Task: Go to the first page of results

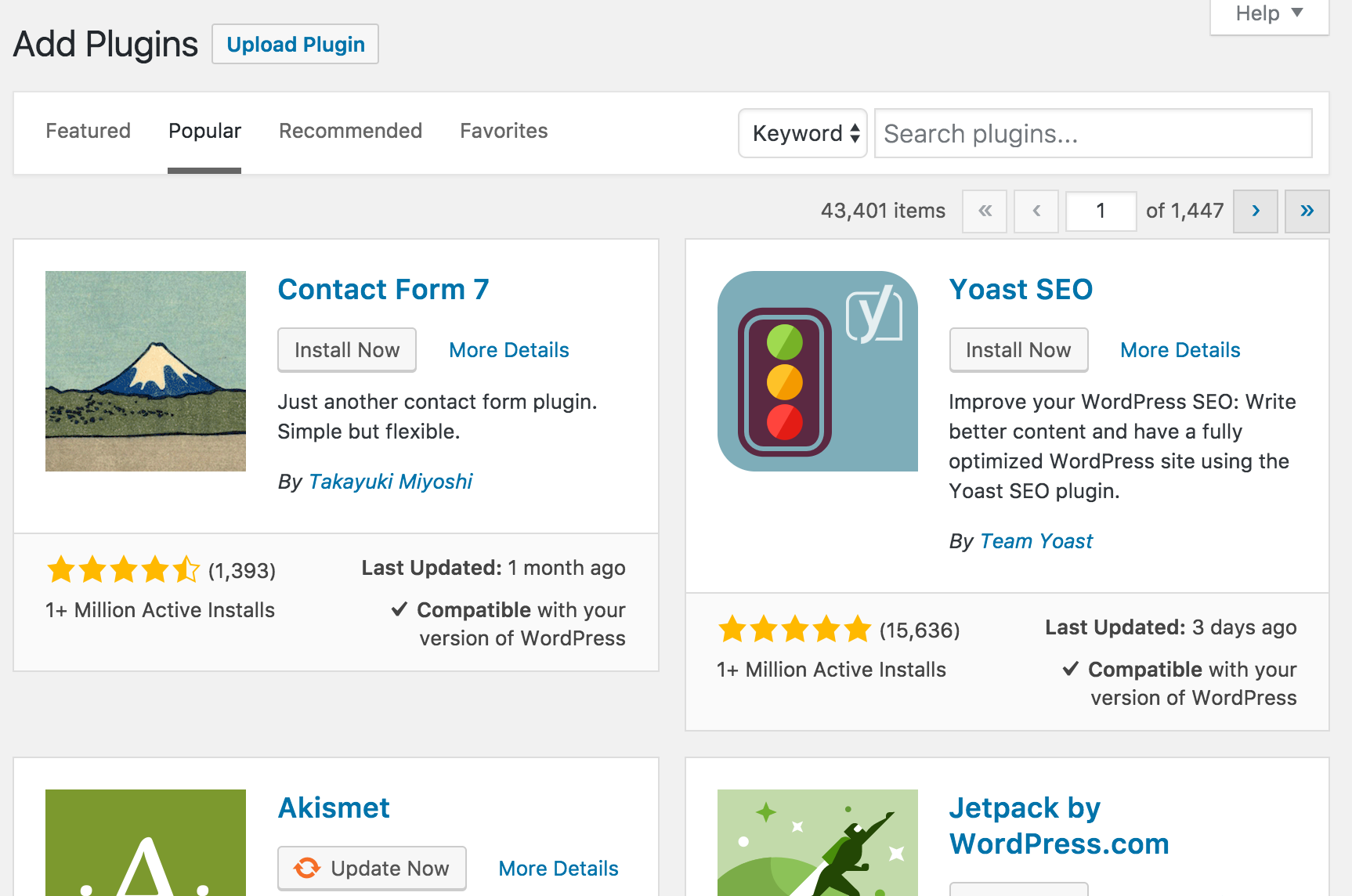Action: 985,211
